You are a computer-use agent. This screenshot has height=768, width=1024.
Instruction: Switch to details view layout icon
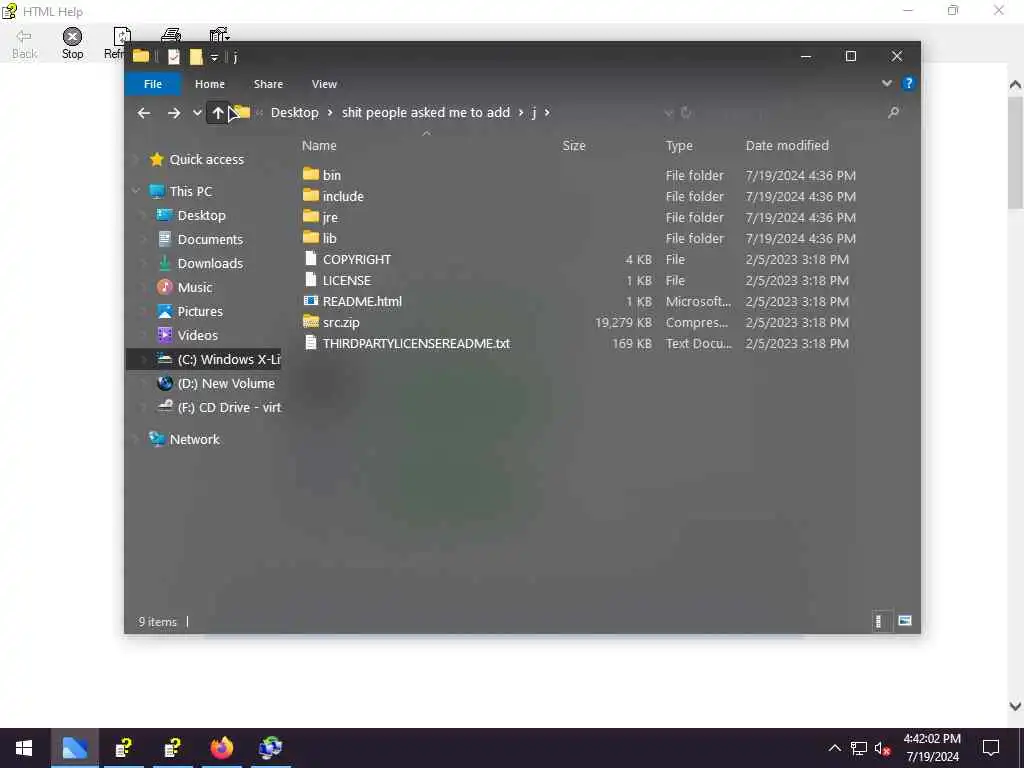(879, 621)
